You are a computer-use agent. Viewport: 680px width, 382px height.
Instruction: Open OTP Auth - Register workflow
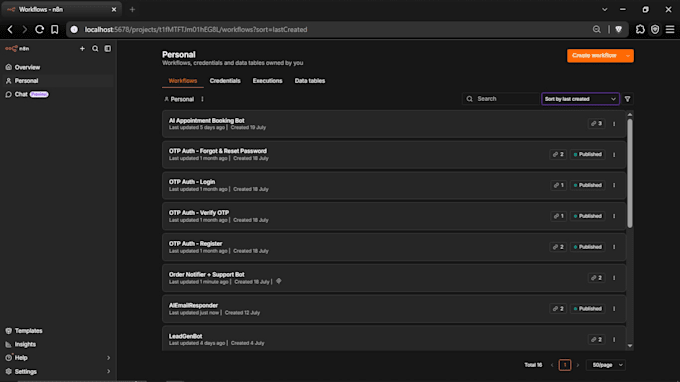(195, 243)
